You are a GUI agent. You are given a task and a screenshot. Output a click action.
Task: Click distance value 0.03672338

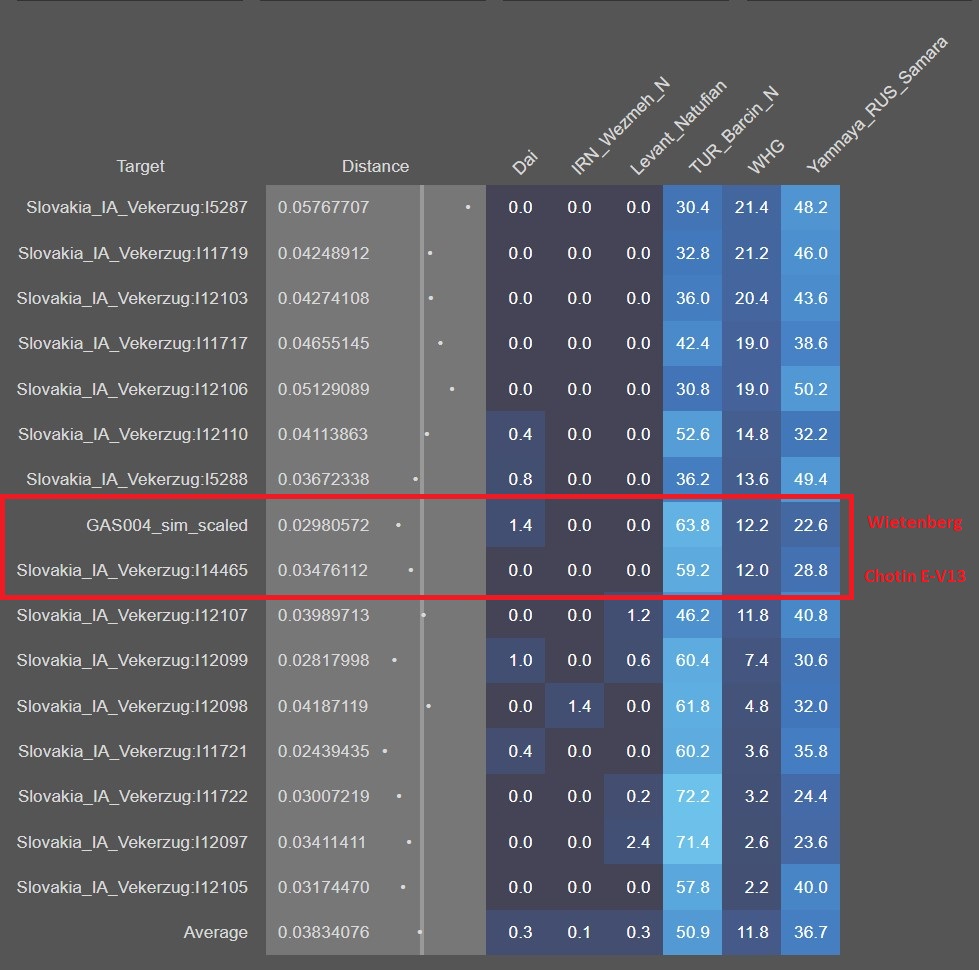[323, 479]
